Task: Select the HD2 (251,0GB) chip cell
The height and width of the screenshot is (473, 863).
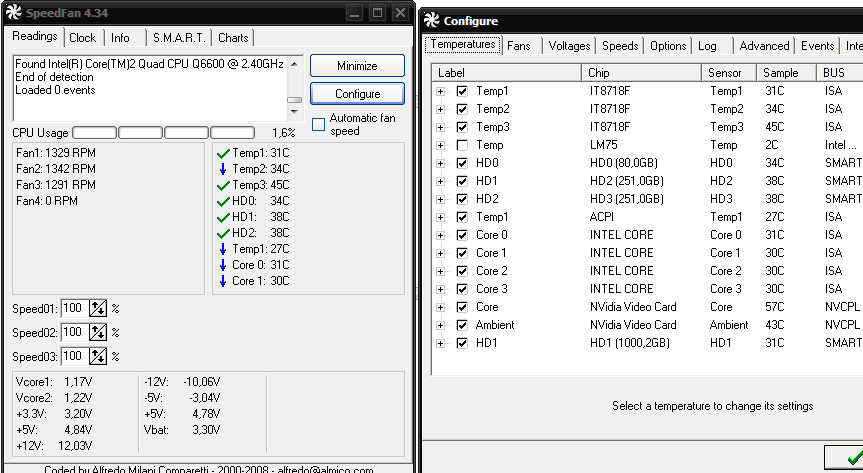Action: pyautogui.click(x=626, y=181)
